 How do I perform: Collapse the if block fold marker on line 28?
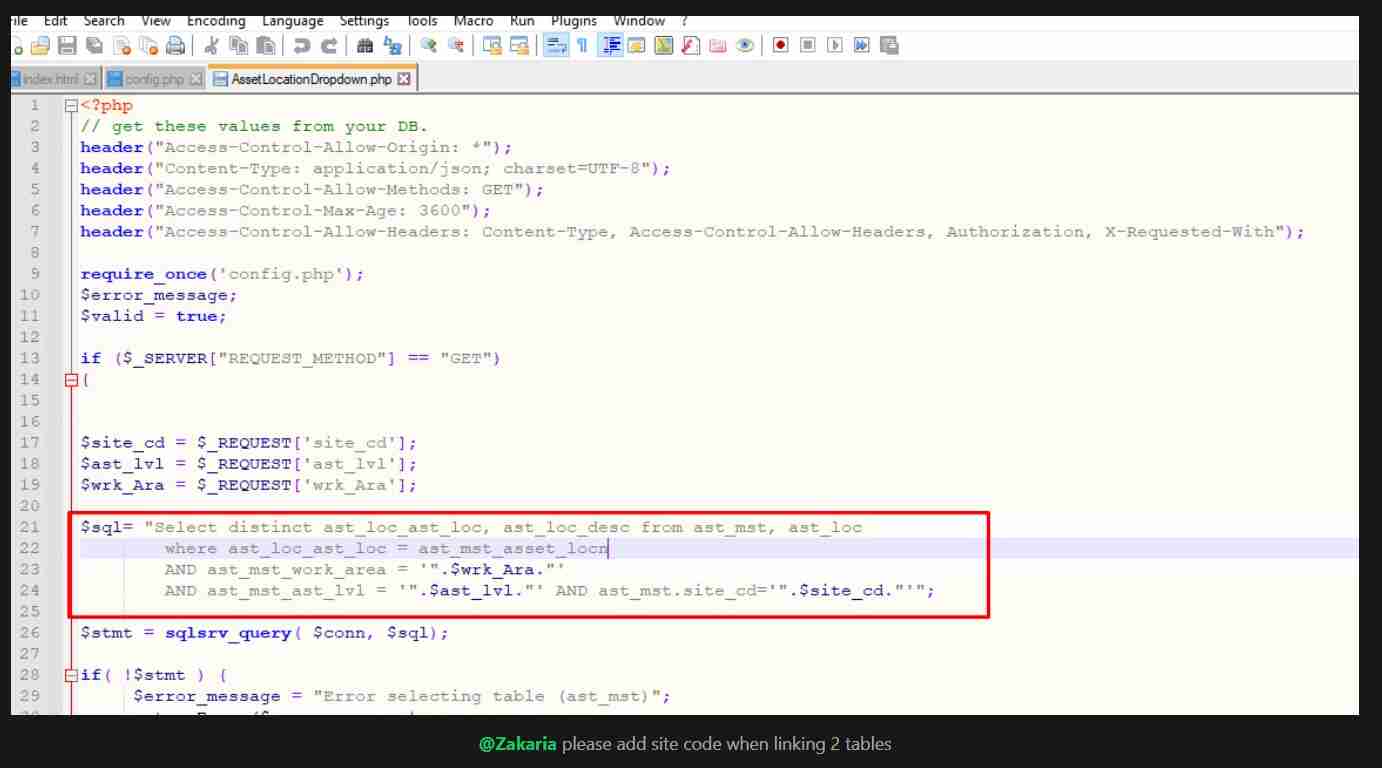71,675
